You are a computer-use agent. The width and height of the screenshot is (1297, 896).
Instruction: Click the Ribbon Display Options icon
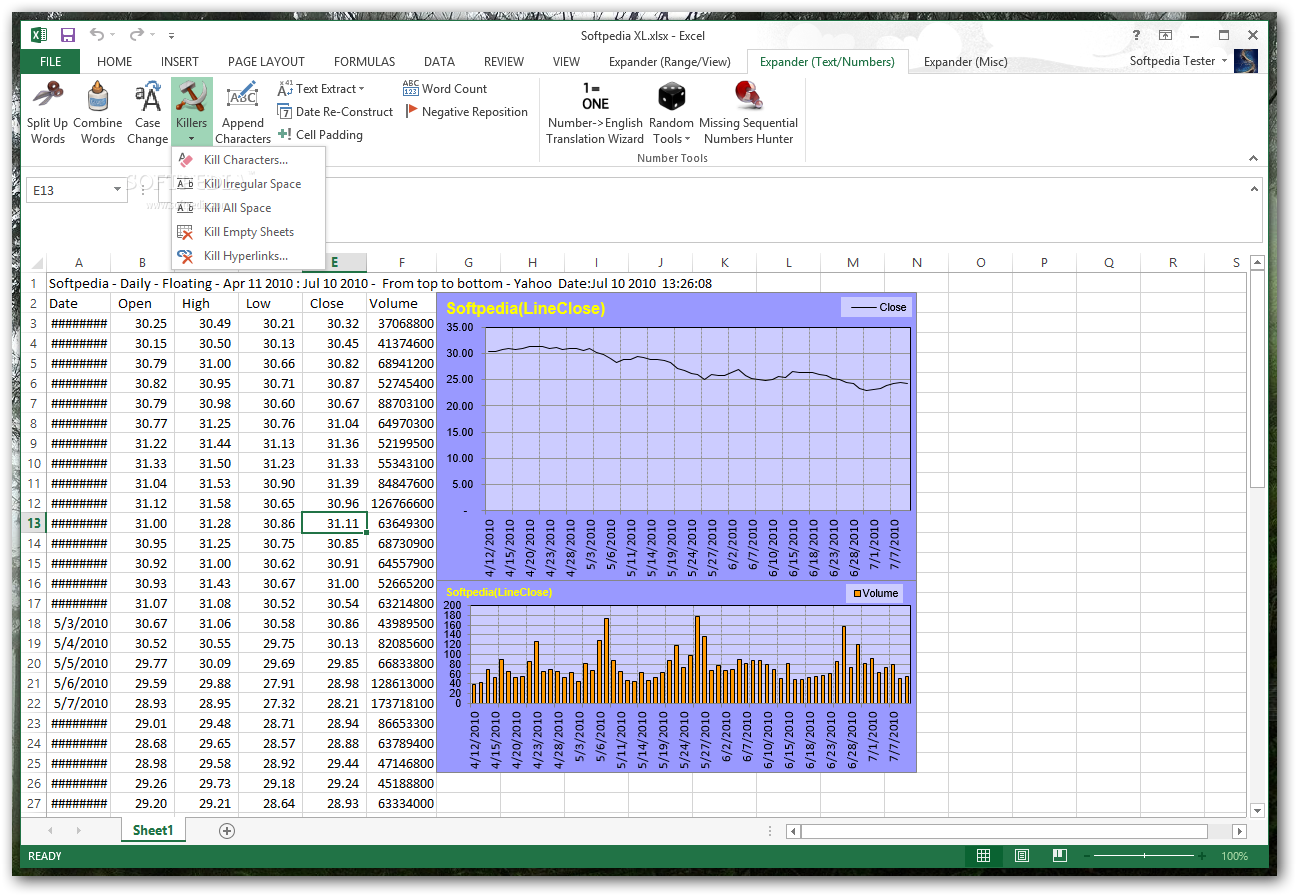tap(1165, 35)
